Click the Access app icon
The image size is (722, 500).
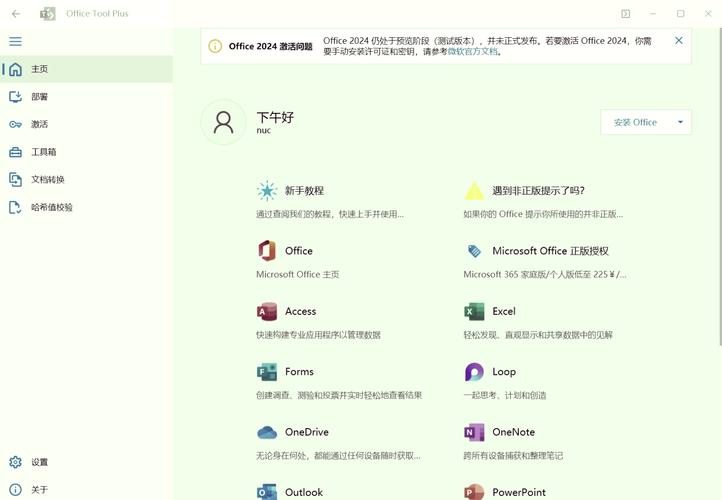coord(267,311)
